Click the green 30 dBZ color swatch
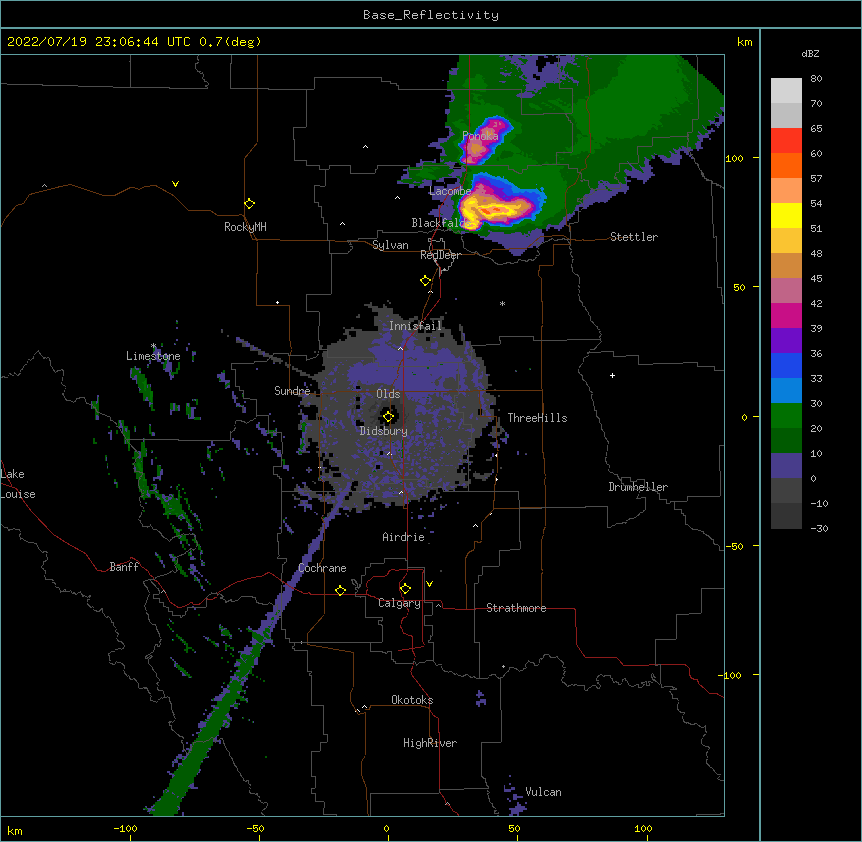The width and height of the screenshot is (862, 842). [786, 416]
